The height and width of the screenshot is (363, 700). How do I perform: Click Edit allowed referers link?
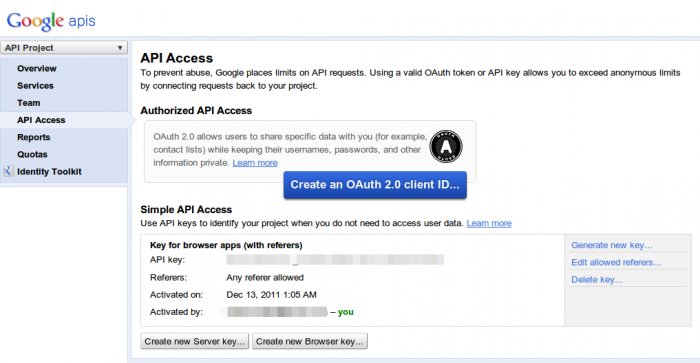616,263
